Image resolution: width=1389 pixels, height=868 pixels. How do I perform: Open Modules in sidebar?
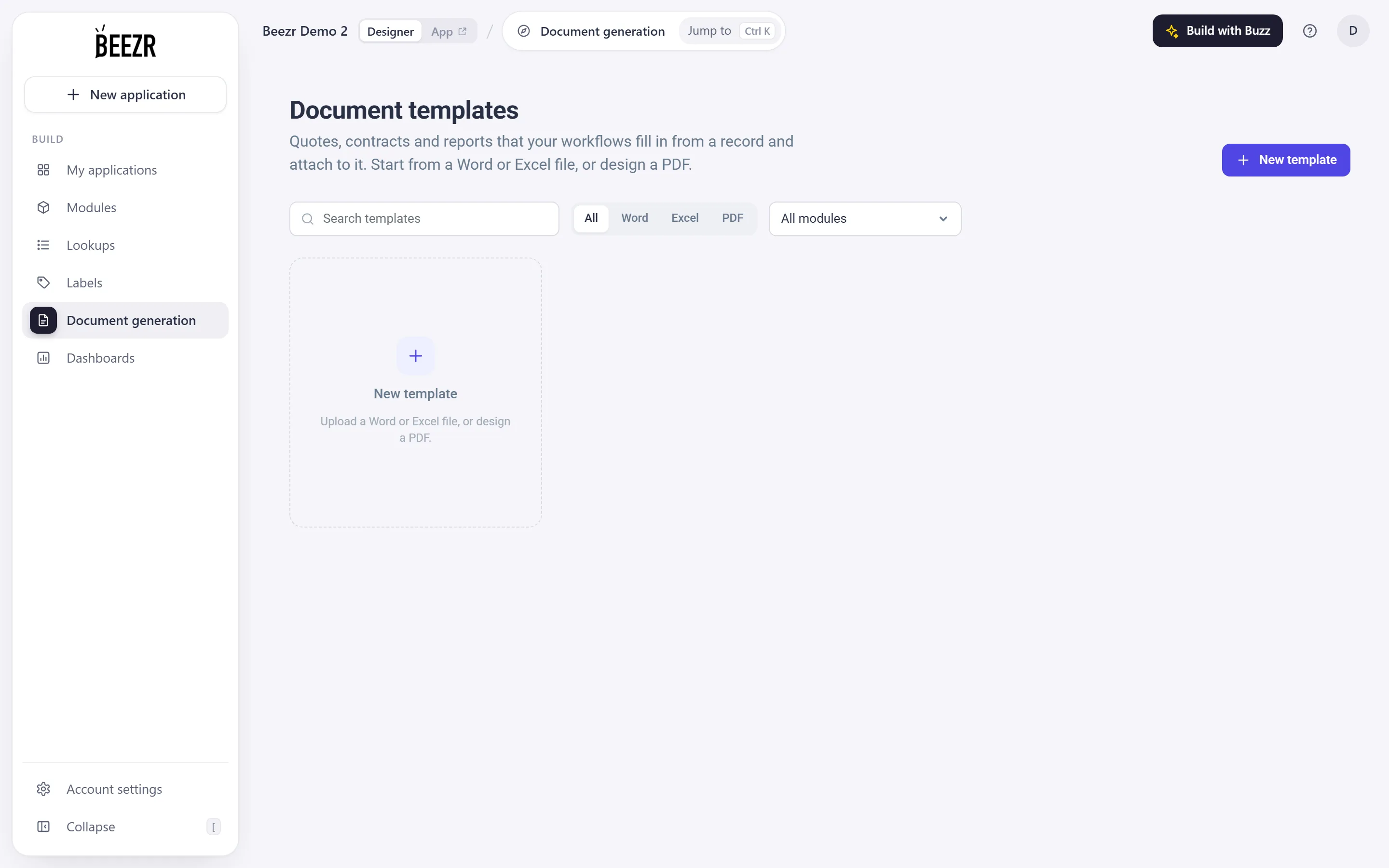click(x=125, y=207)
